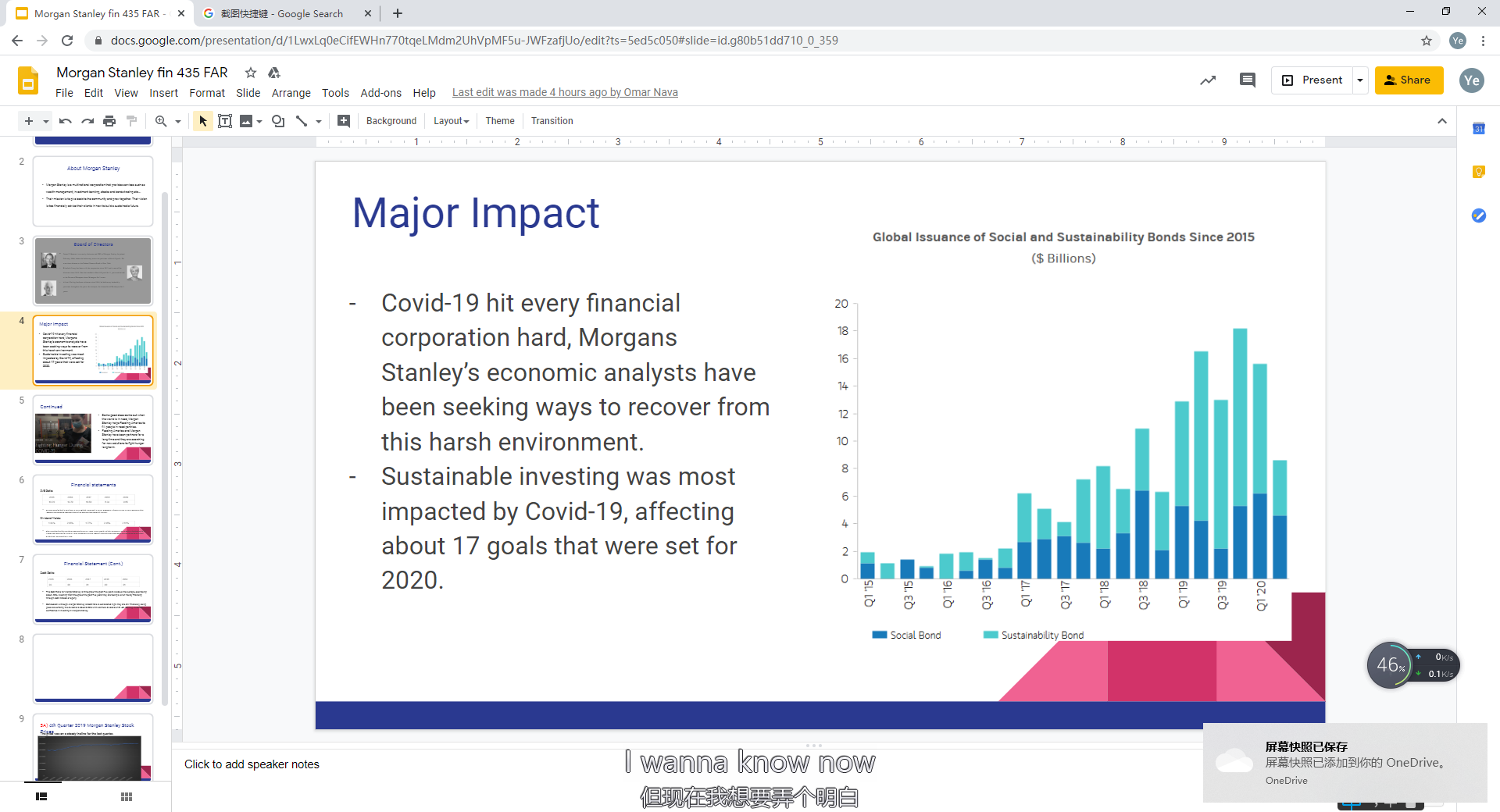The height and width of the screenshot is (812, 1500).
Task: Open the Google Keep side panel
Action: pos(1479,172)
